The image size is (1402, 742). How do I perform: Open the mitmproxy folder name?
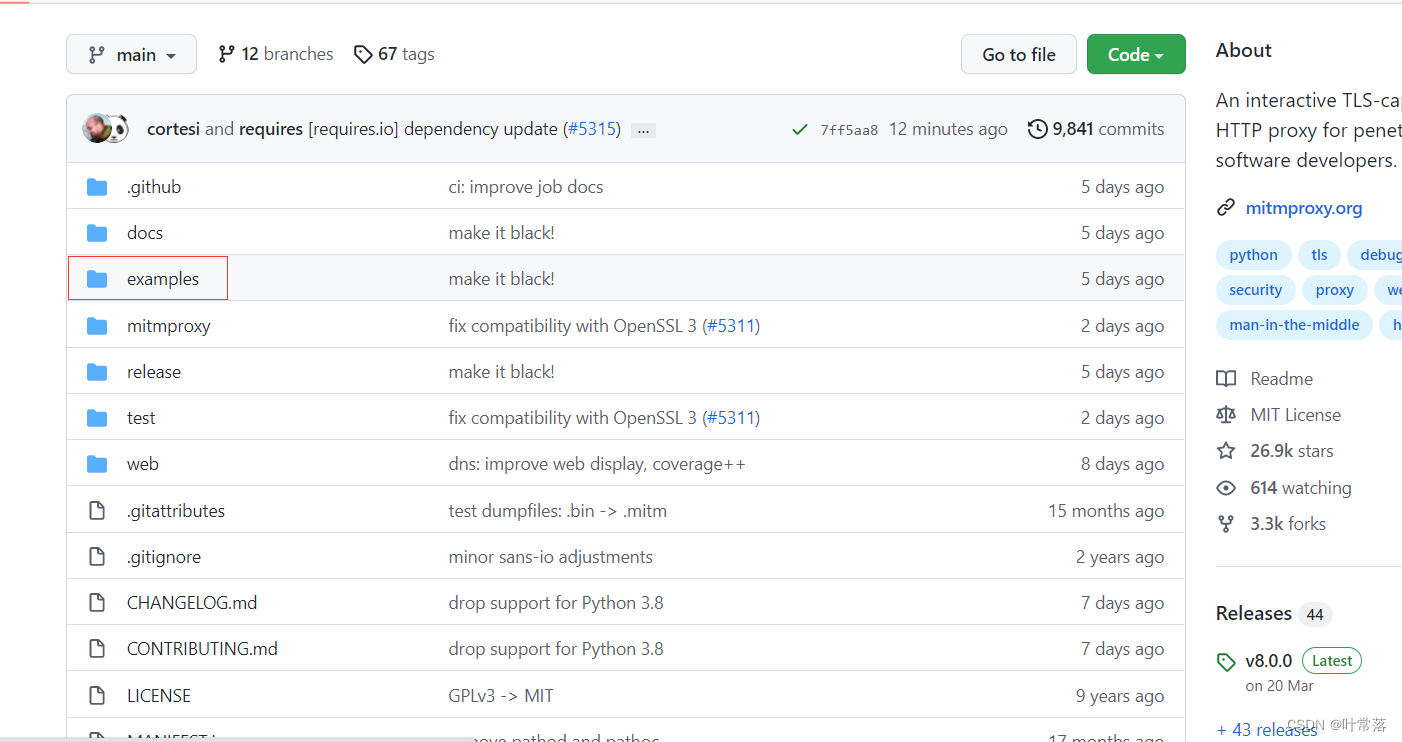169,326
